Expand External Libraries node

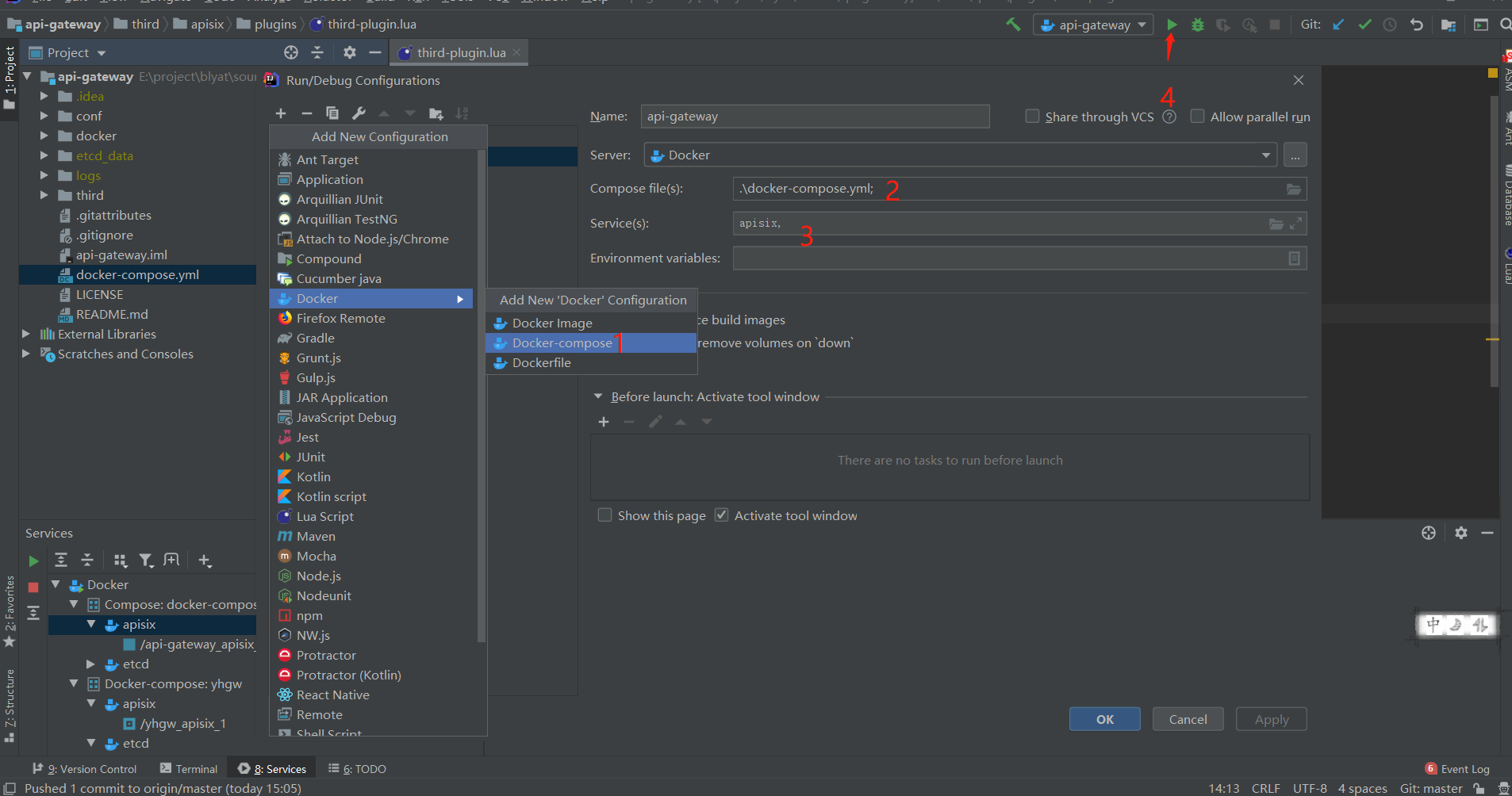coord(26,334)
